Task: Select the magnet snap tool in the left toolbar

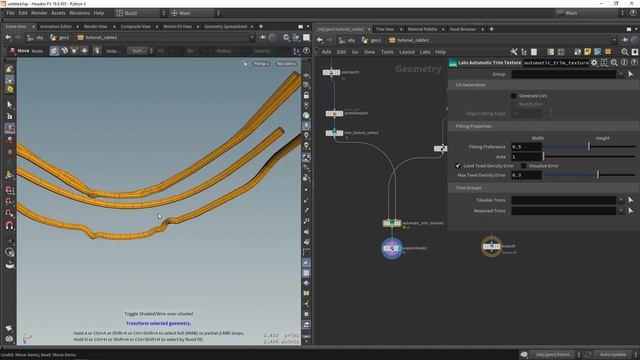Action: 9,225
